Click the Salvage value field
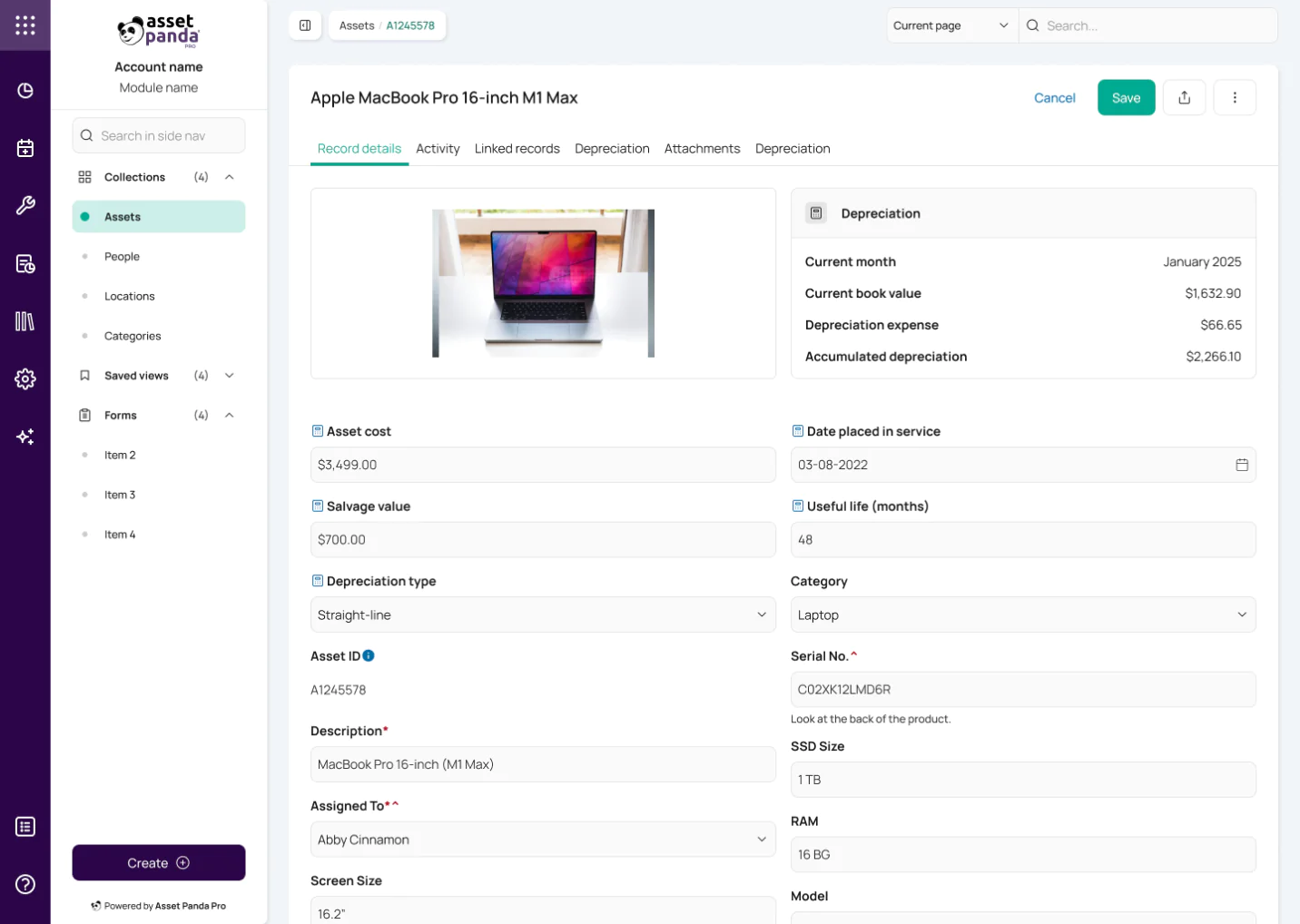Viewport: 1300px width, 924px height. tap(543, 540)
